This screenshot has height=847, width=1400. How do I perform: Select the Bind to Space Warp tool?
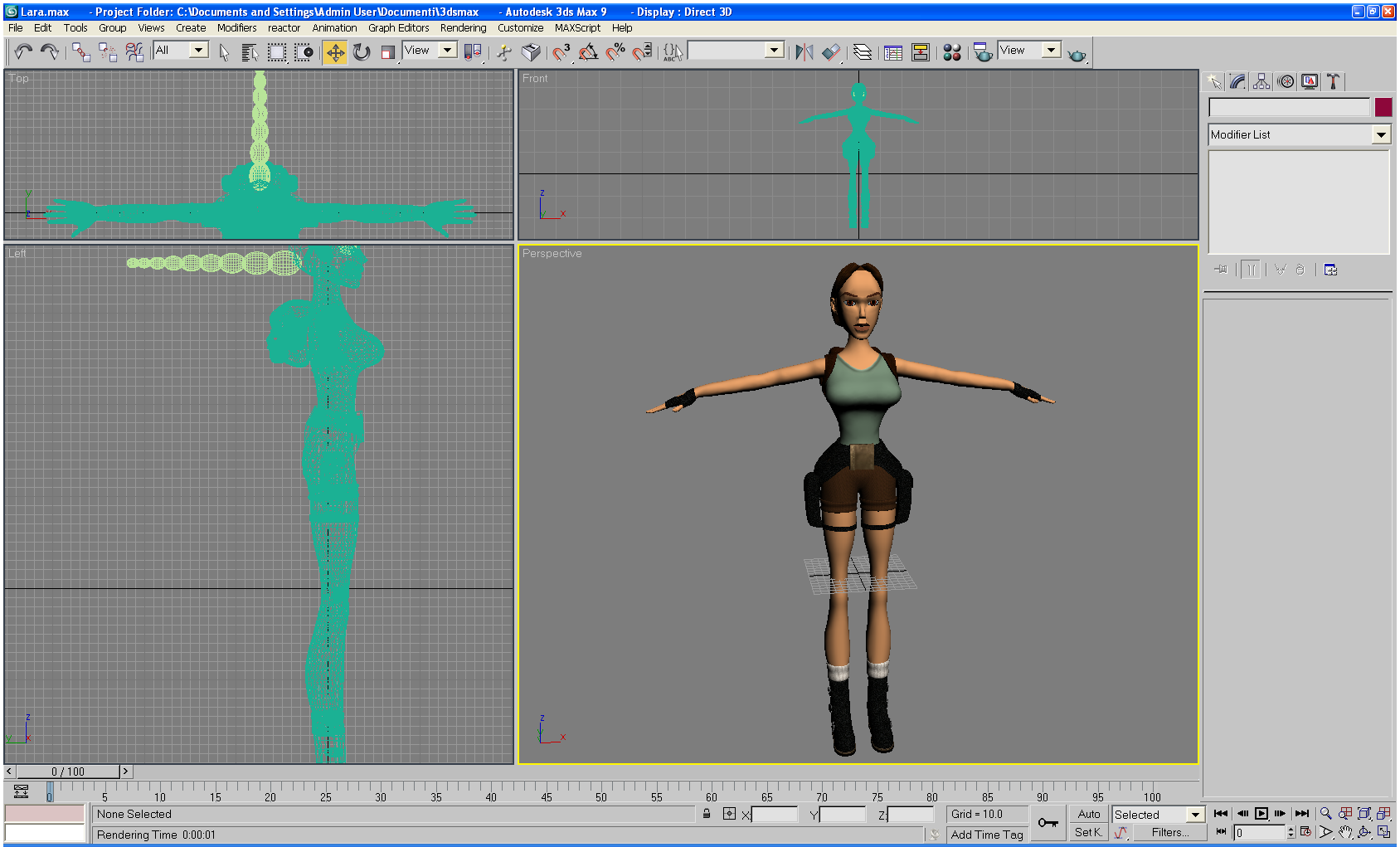(x=134, y=52)
